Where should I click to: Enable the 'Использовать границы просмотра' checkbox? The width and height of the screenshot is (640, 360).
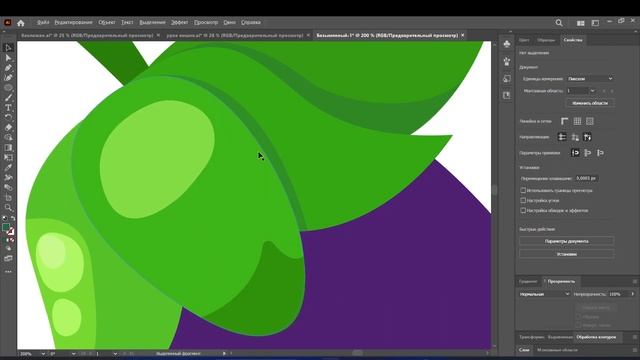[523, 190]
